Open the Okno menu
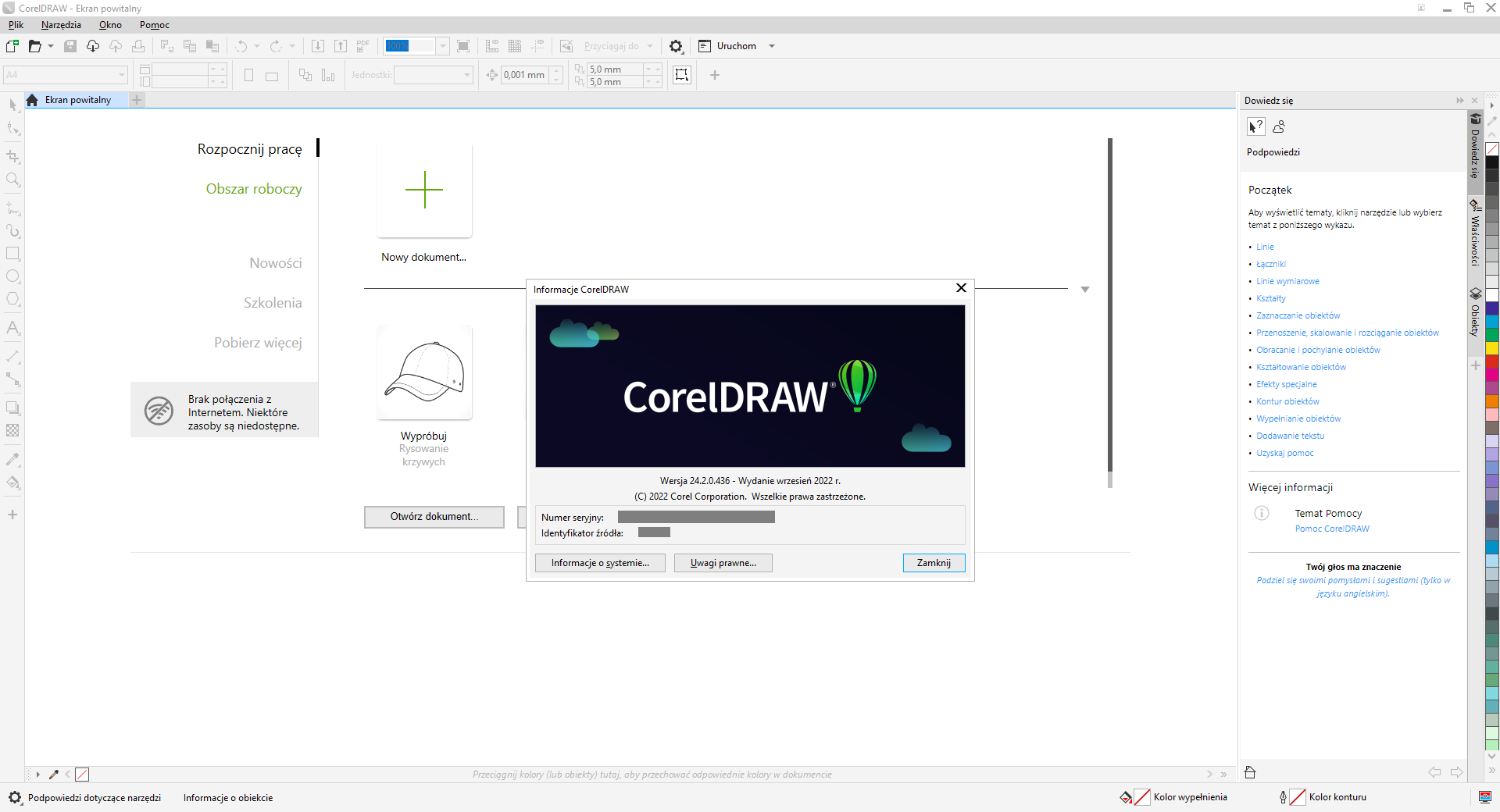Screen dimensions: 1500x812 110,25
